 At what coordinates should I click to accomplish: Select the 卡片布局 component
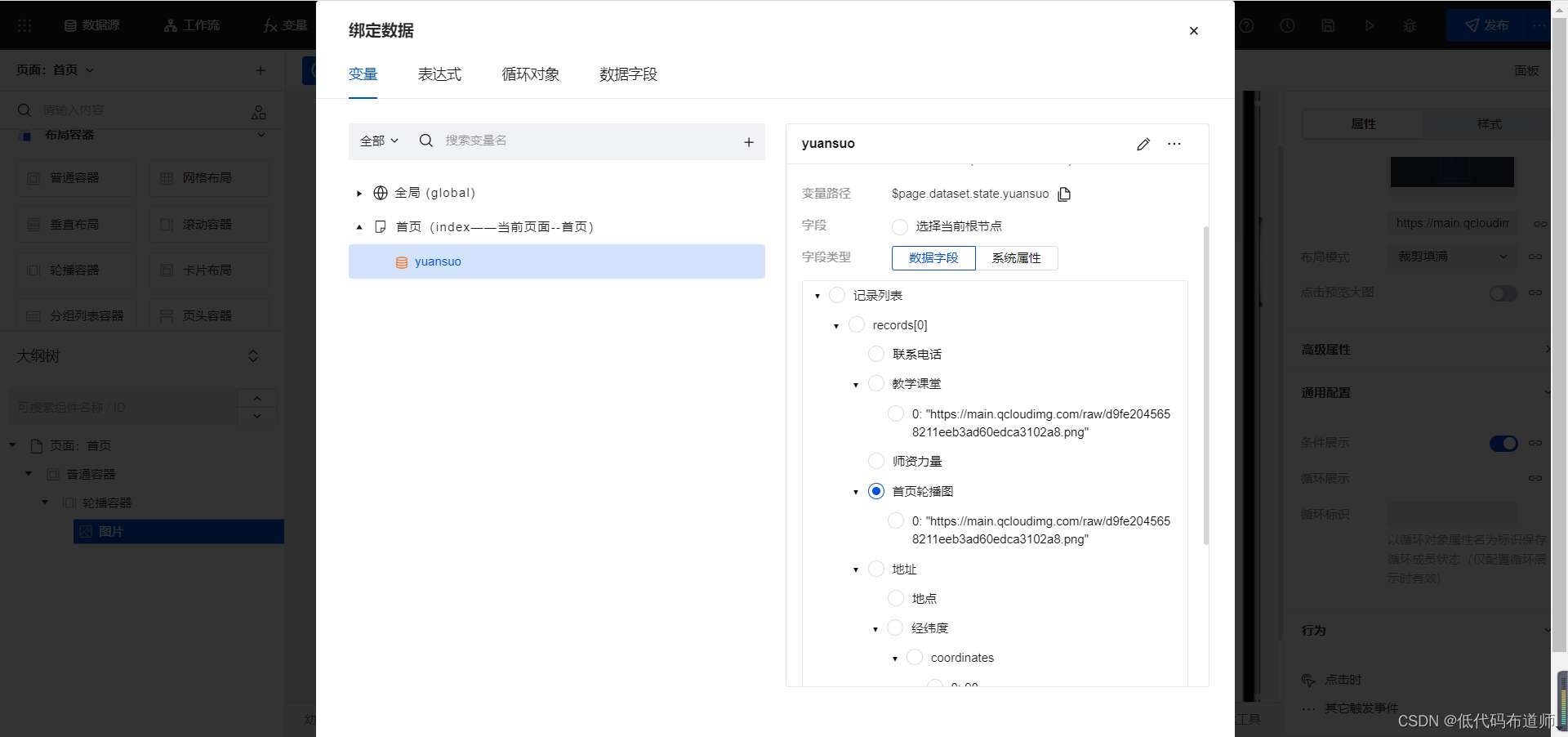click(x=209, y=270)
